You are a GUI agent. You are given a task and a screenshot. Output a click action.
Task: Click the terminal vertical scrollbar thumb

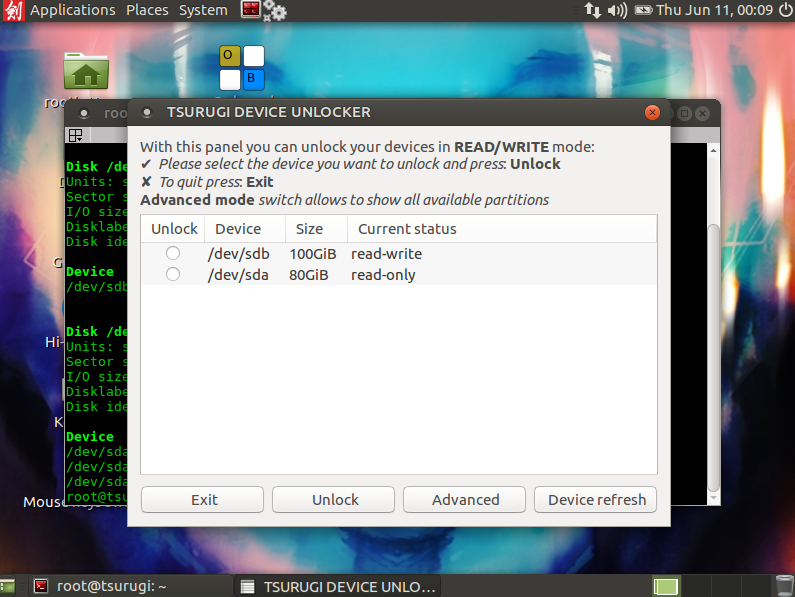coord(713,358)
